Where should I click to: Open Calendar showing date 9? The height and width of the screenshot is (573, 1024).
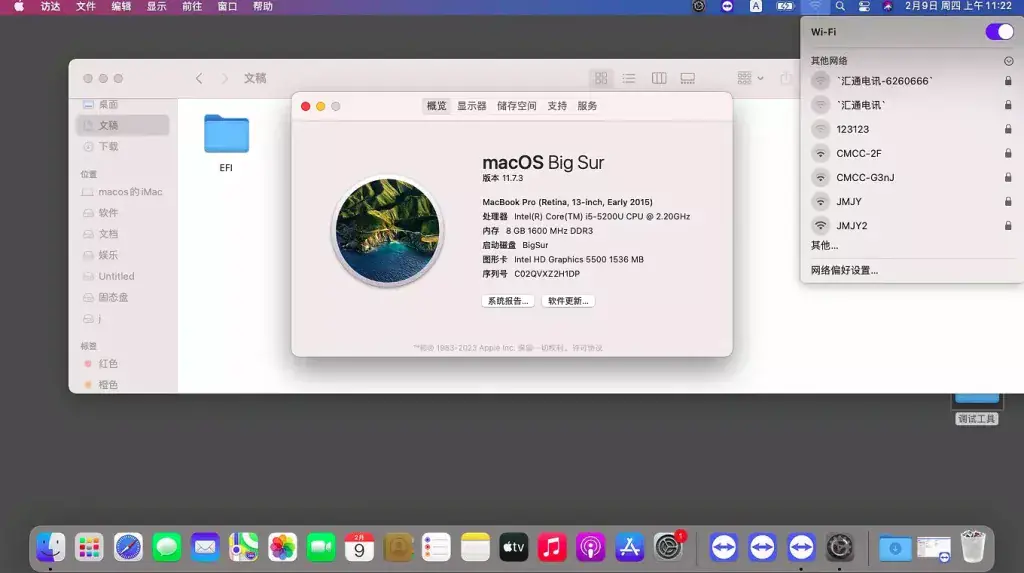pyautogui.click(x=359, y=547)
